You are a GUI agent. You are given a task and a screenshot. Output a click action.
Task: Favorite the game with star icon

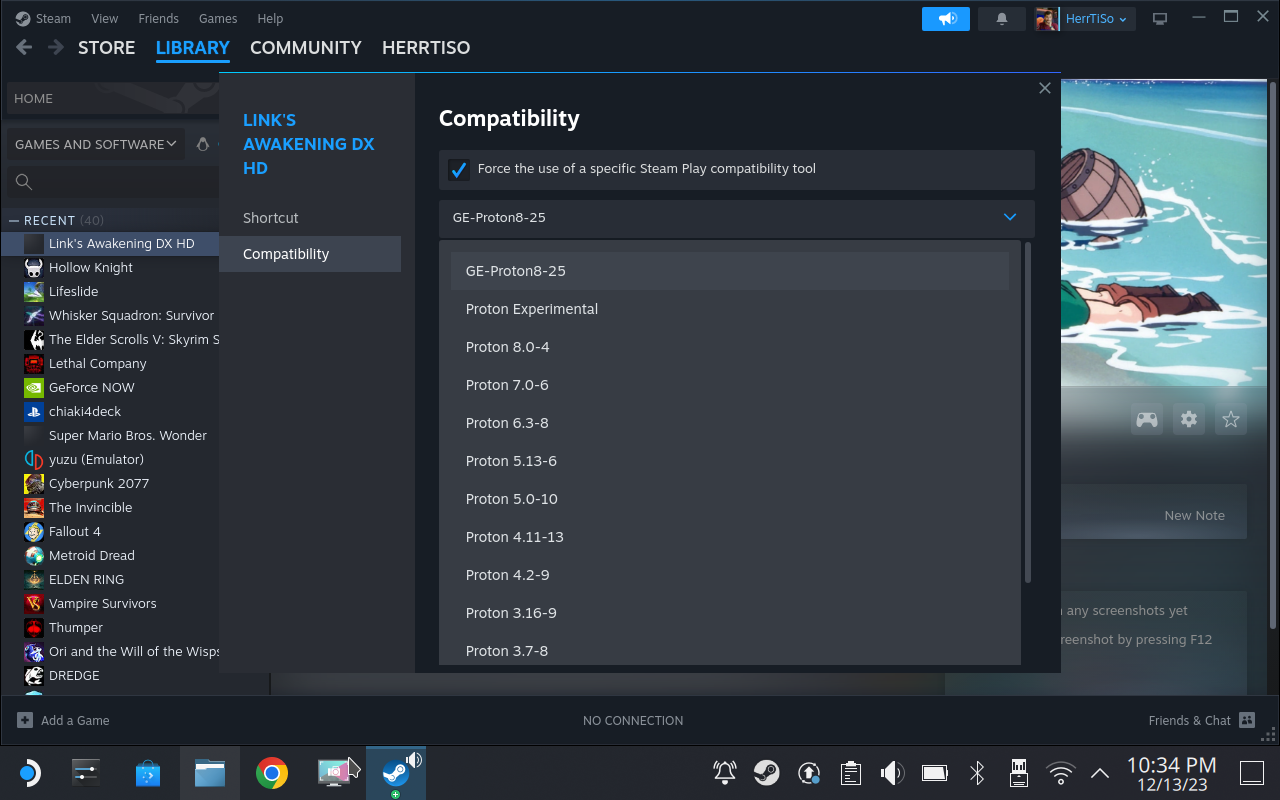pos(1231,420)
